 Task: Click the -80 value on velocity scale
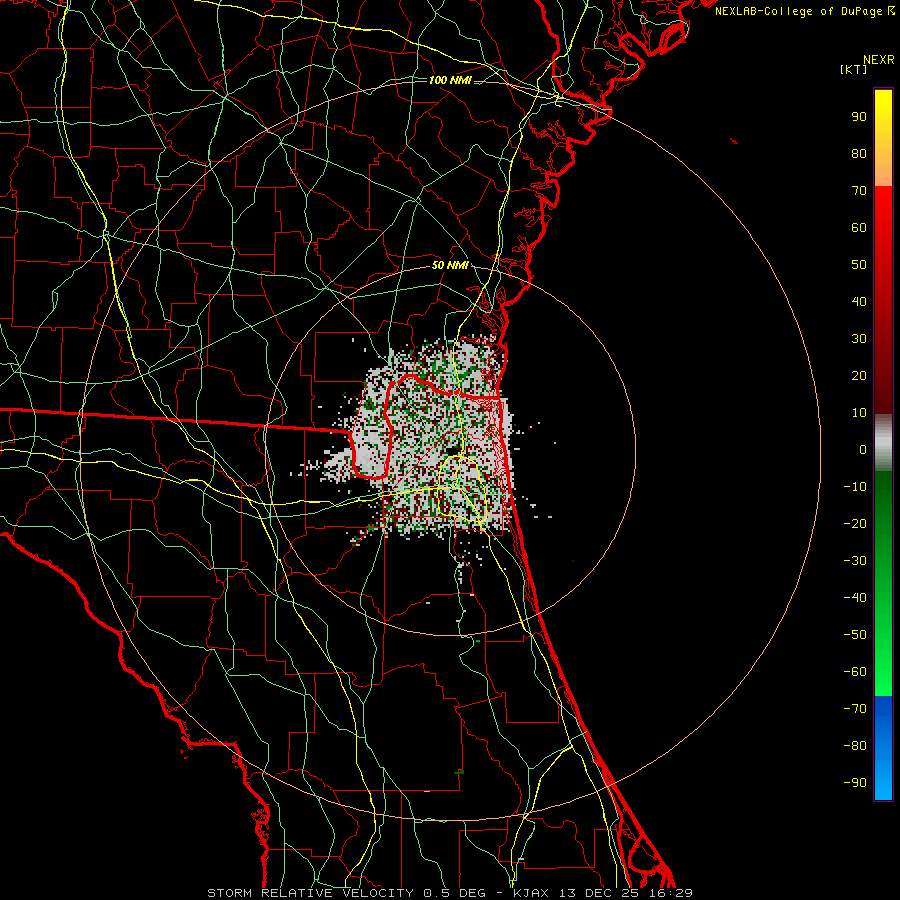(855, 746)
